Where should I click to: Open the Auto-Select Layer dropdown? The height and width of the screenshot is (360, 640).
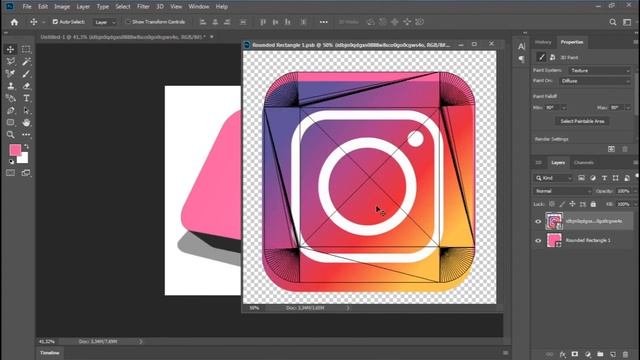tap(105, 22)
